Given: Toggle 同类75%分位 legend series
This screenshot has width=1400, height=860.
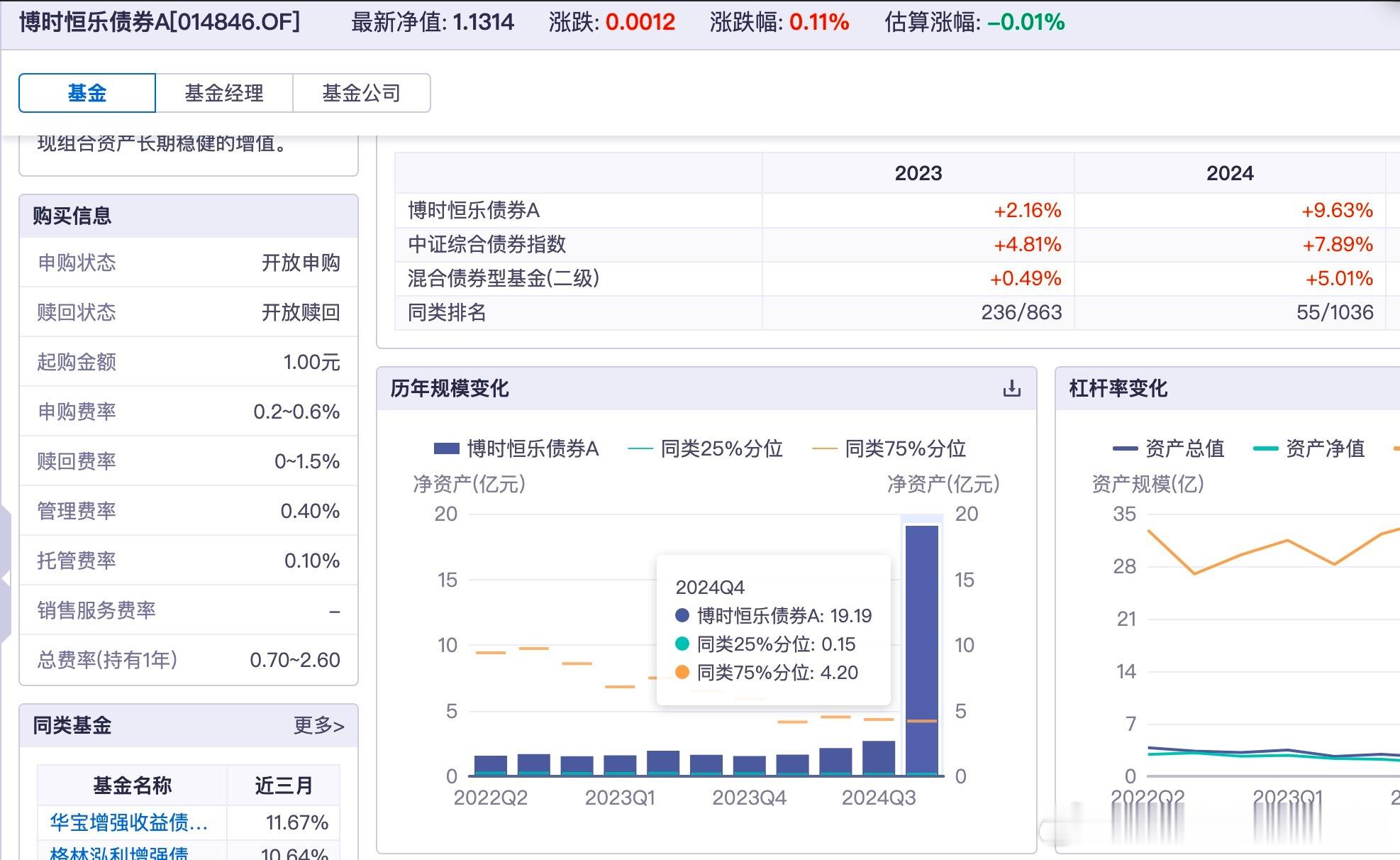Looking at the screenshot, I should click(889, 448).
